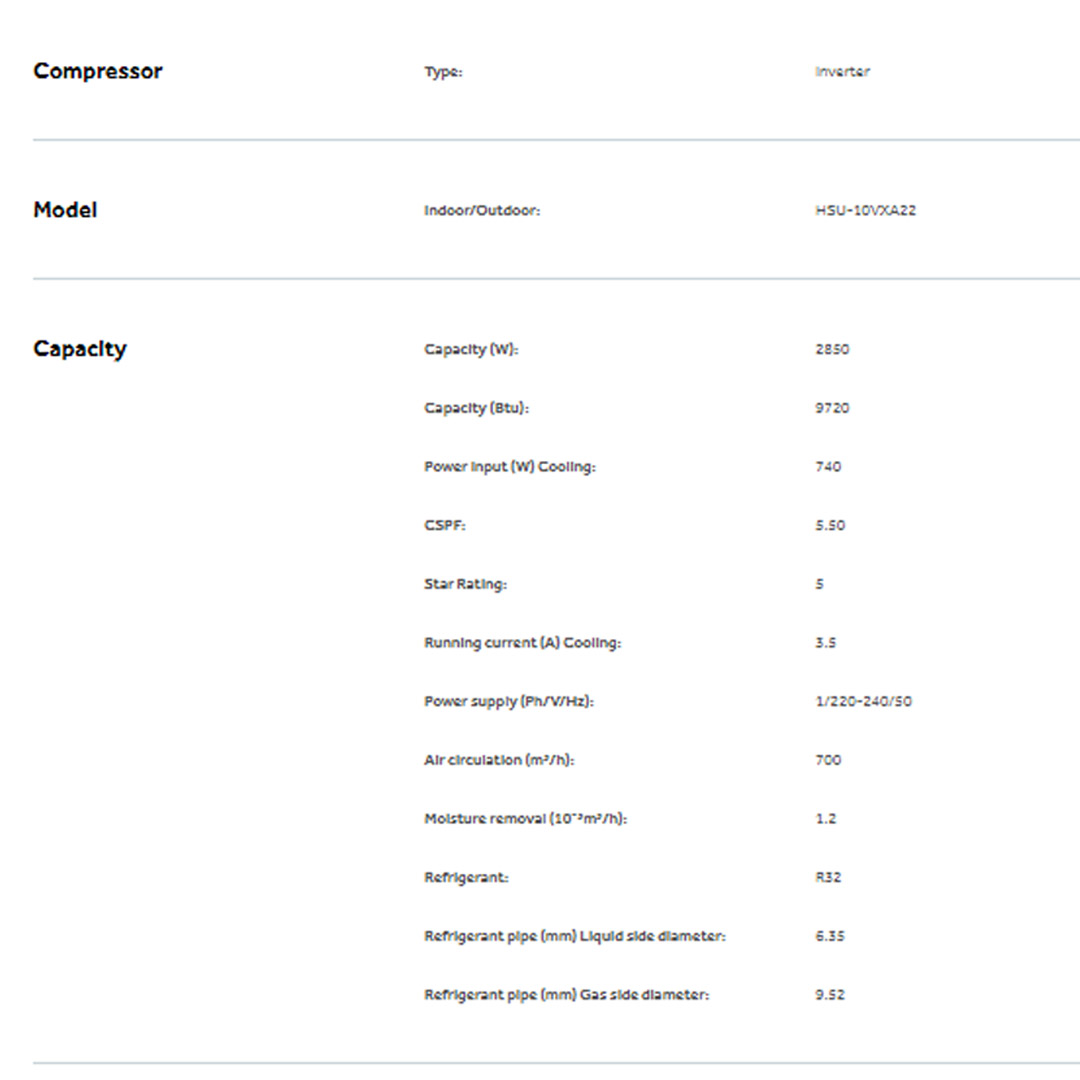Select the CSPF value 5.50
Screen dimensions: 1080x1080
click(x=830, y=525)
